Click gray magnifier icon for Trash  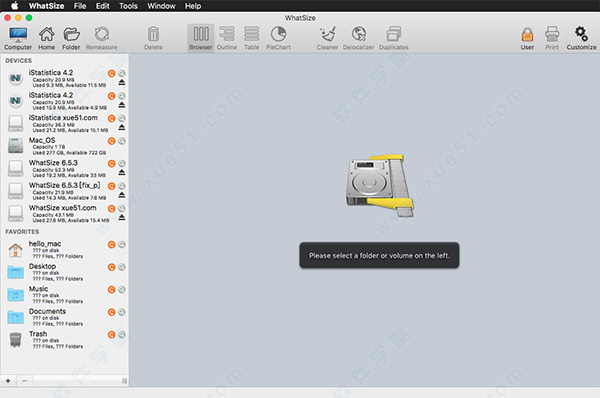[x=122, y=334]
